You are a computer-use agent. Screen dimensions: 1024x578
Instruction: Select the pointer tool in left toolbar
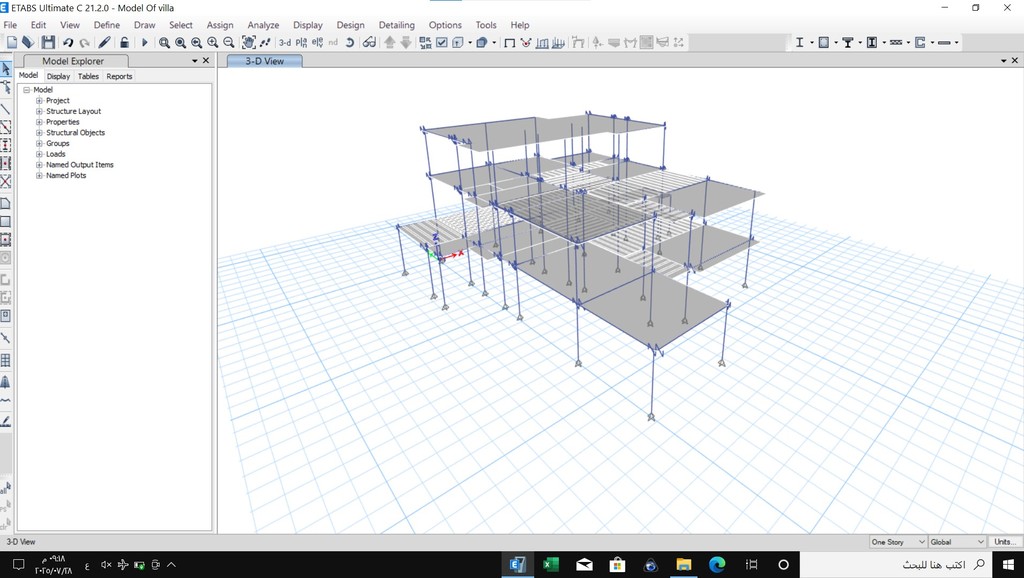click(x=6, y=69)
